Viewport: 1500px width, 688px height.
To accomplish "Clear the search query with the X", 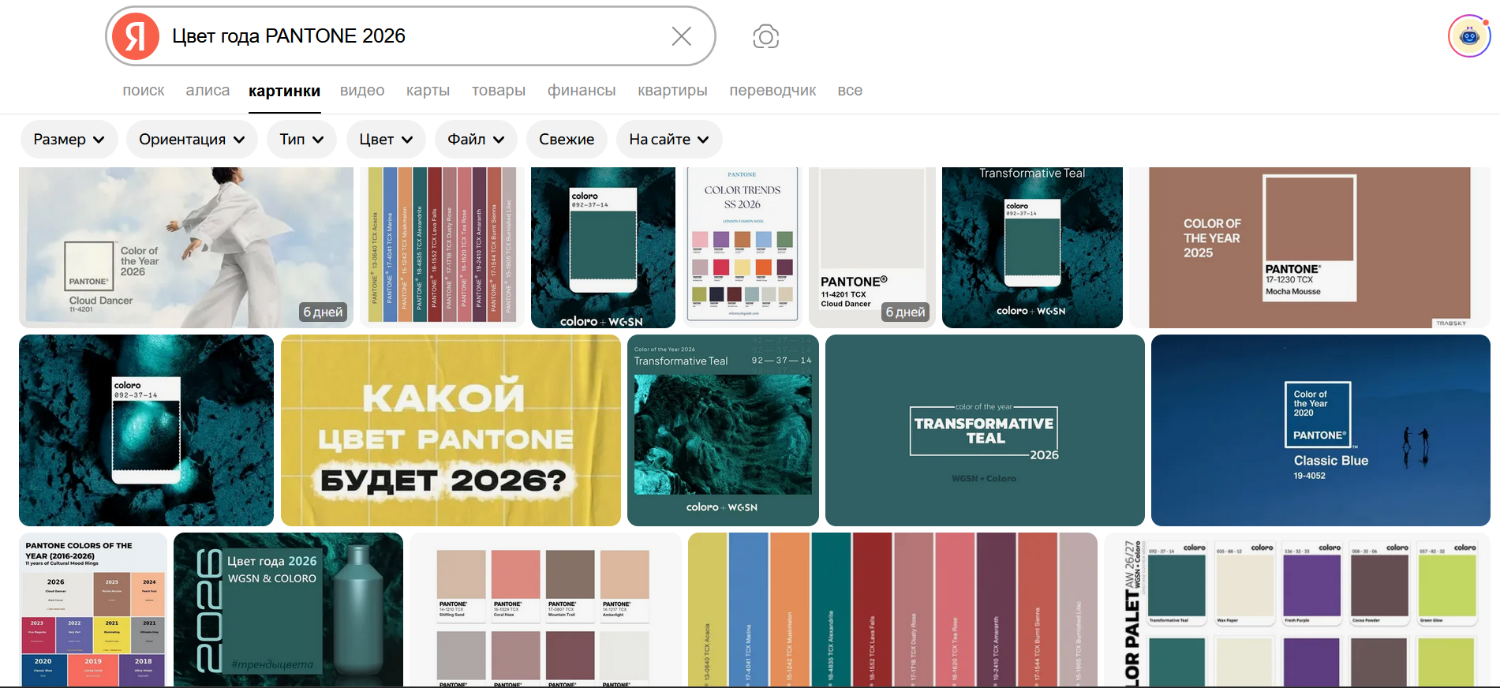I will [x=681, y=36].
